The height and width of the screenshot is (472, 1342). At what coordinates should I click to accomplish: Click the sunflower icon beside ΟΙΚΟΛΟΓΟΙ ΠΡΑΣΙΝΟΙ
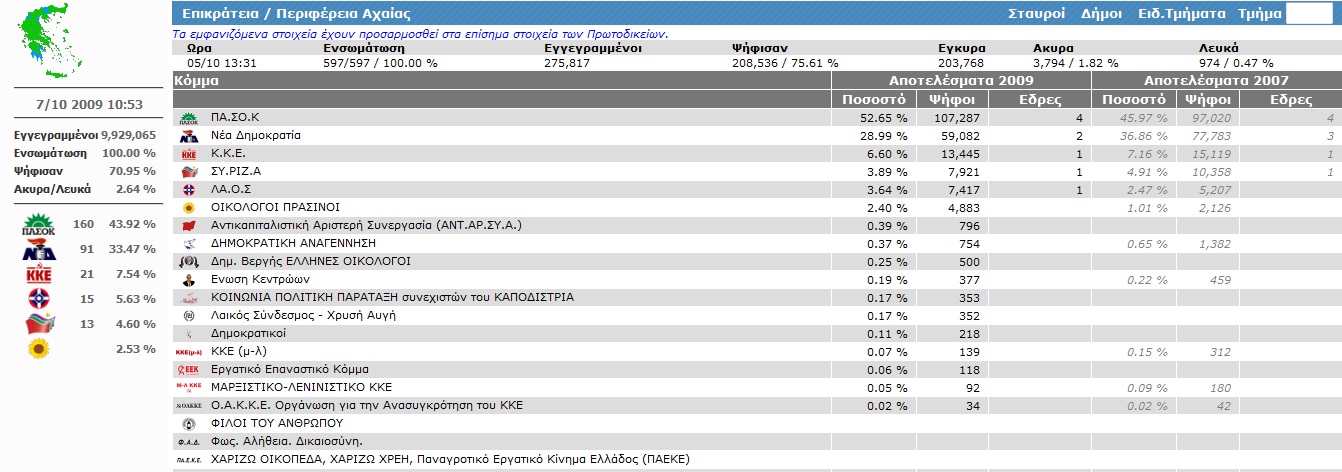[188, 208]
